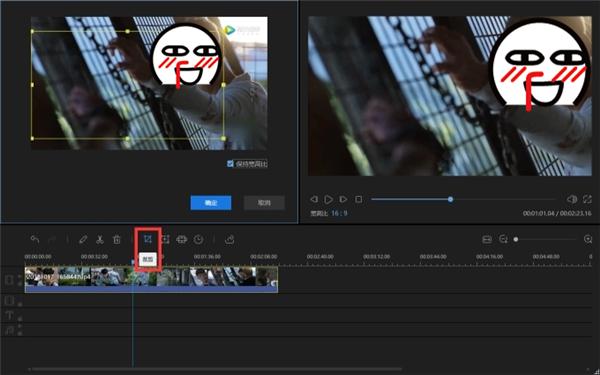Viewport: 600px width, 375px height.
Task: Toggle the keep aspect ratio checkbox
Action: [x=230, y=164]
